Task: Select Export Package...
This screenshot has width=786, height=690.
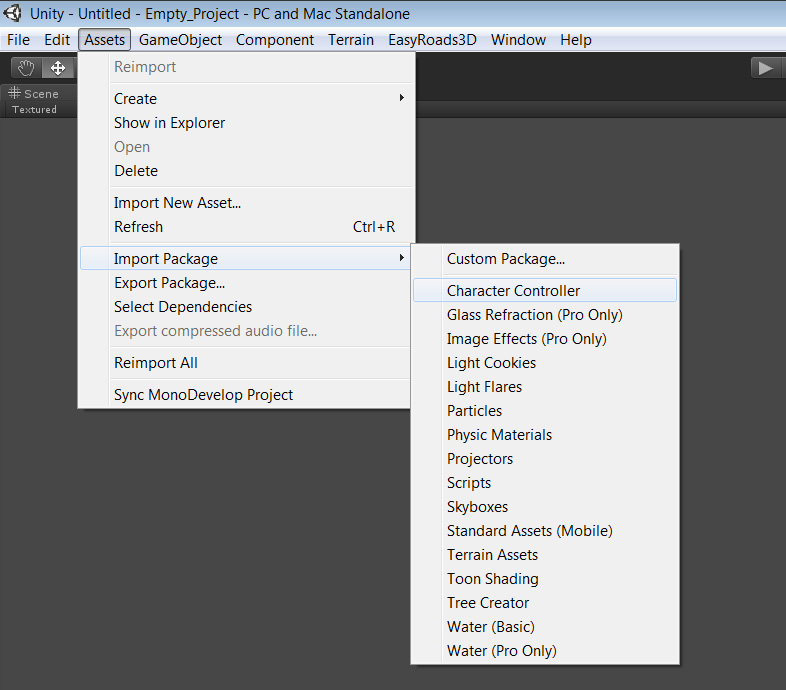Action: [x=246, y=283]
